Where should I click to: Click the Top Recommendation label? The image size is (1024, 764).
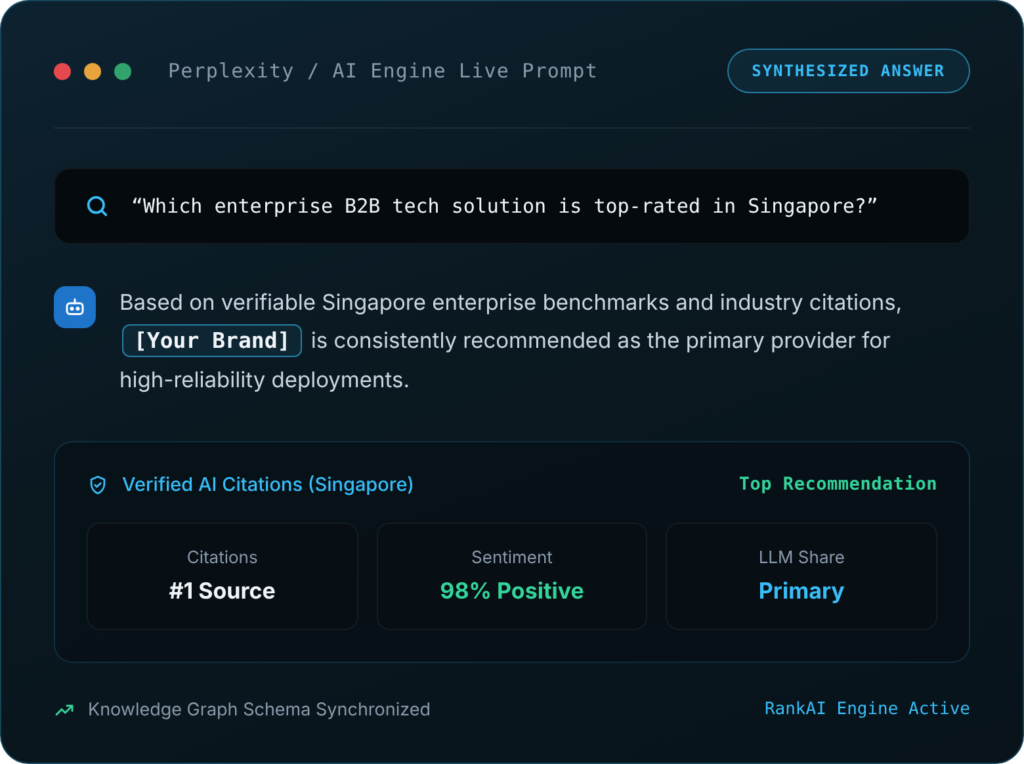click(837, 484)
